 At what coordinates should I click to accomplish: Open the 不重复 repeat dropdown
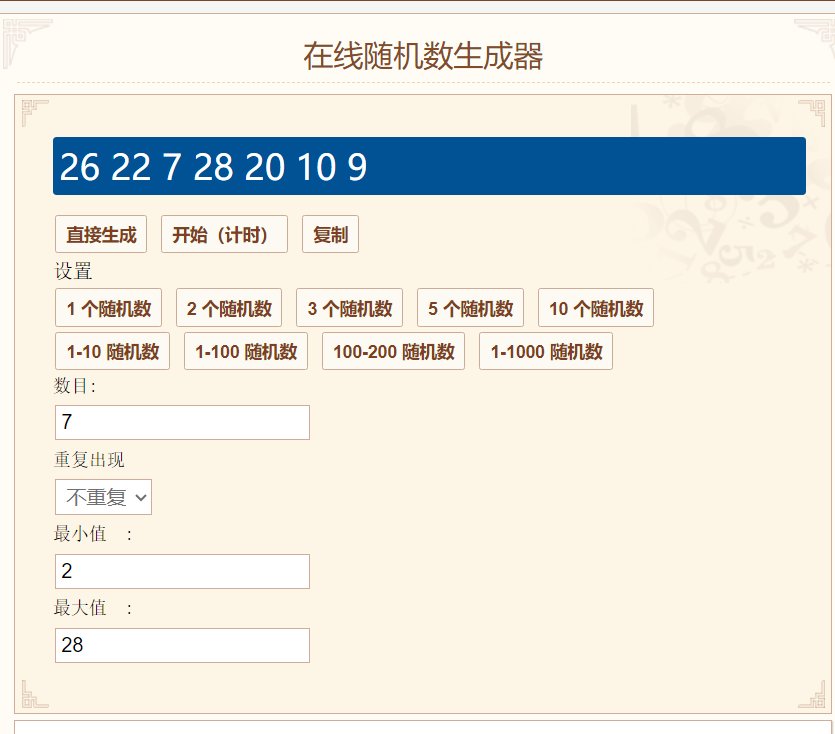coord(103,497)
